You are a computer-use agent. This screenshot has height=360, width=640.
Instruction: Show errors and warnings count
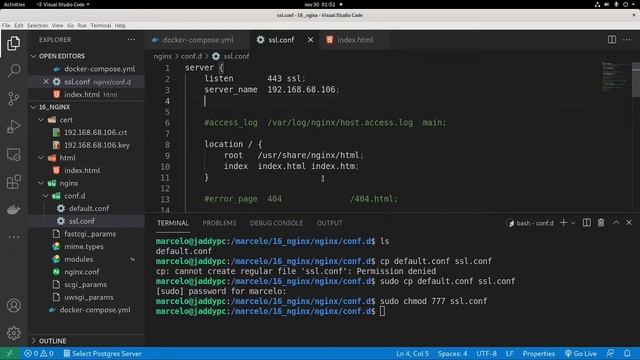tap(39, 353)
